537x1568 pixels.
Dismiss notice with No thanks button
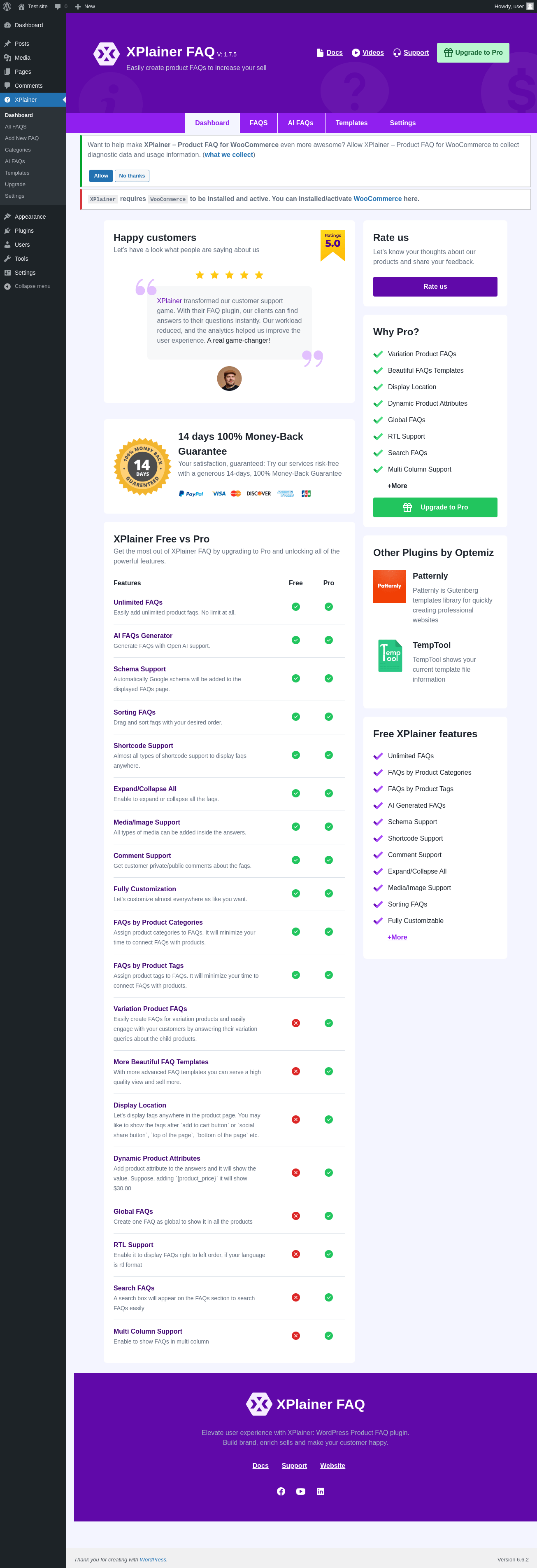coord(132,176)
